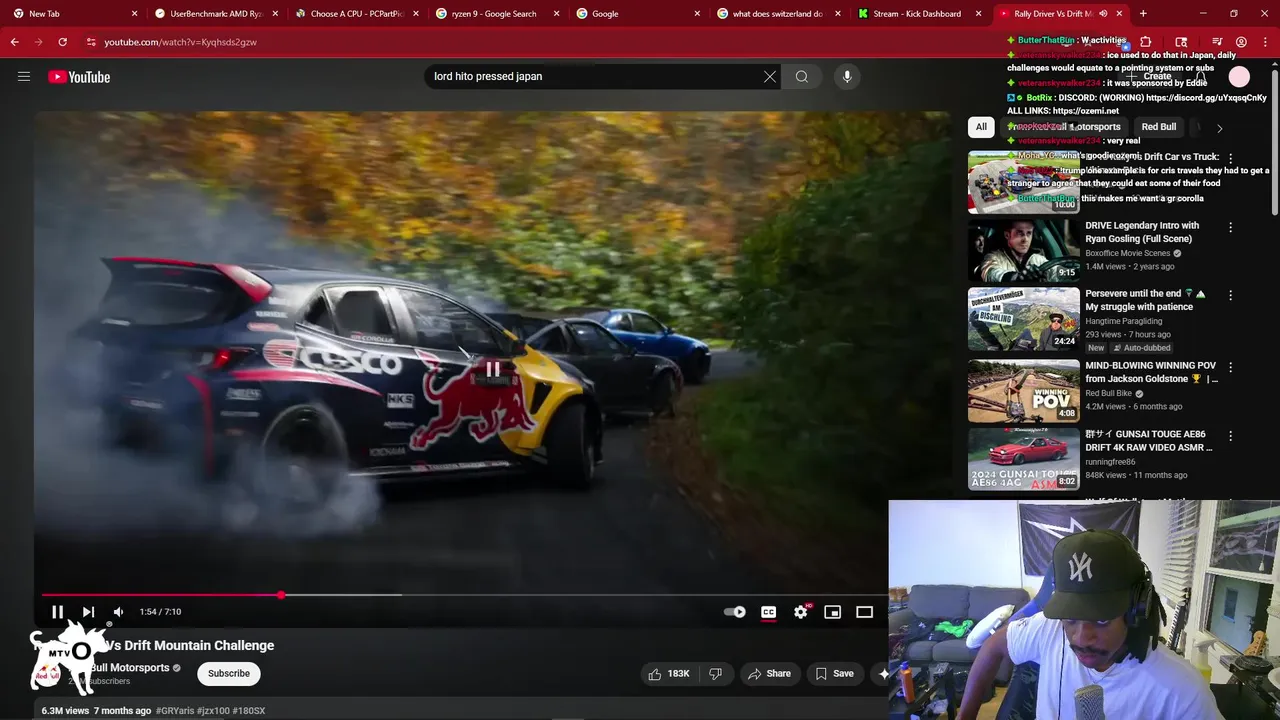Open the player settings gear
Viewport: 1280px width, 720px height.
click(x=801, y=612)
